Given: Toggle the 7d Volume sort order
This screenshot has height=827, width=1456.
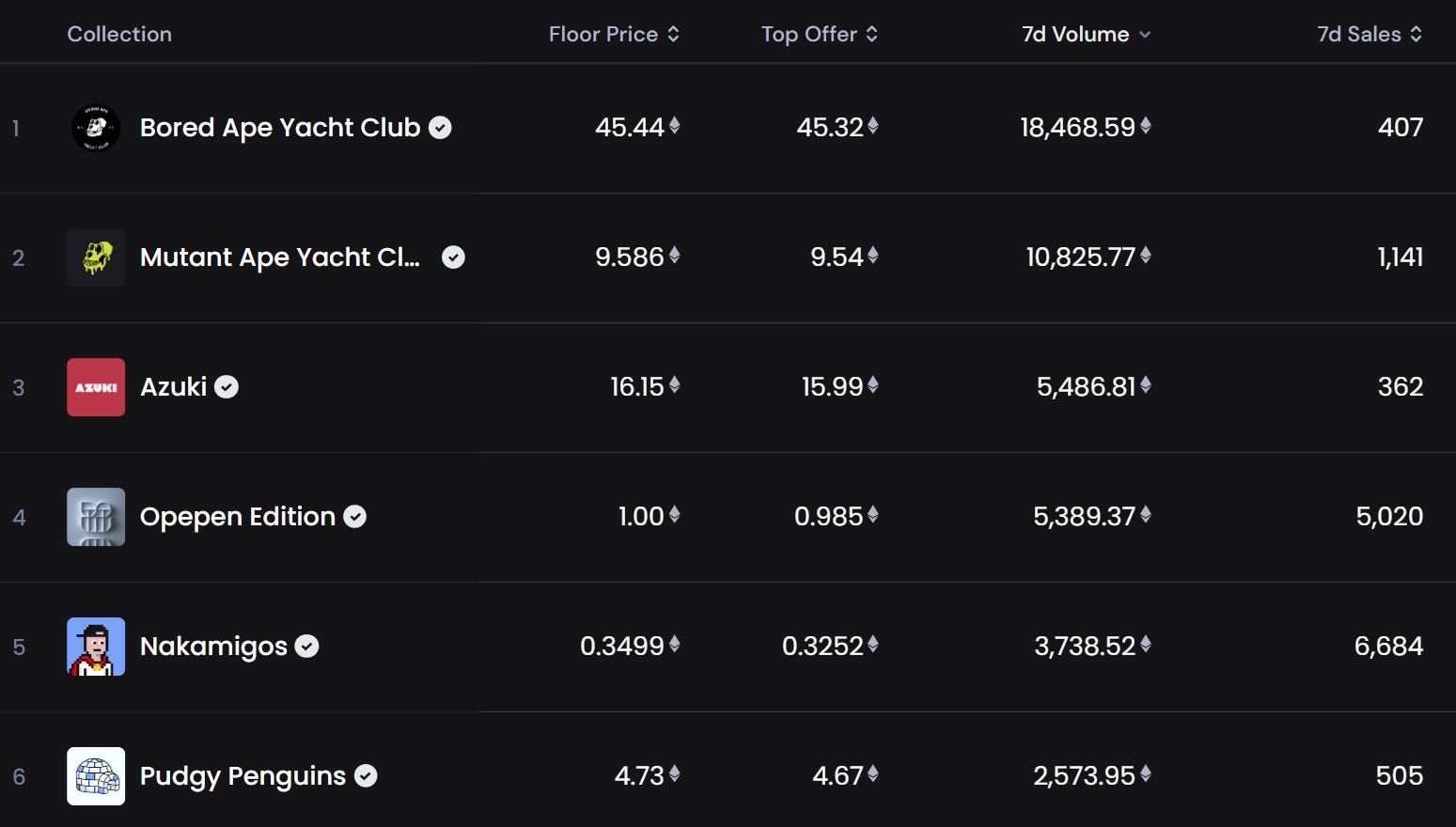Looking at the screenshot, I should (x=1086, y=35).
